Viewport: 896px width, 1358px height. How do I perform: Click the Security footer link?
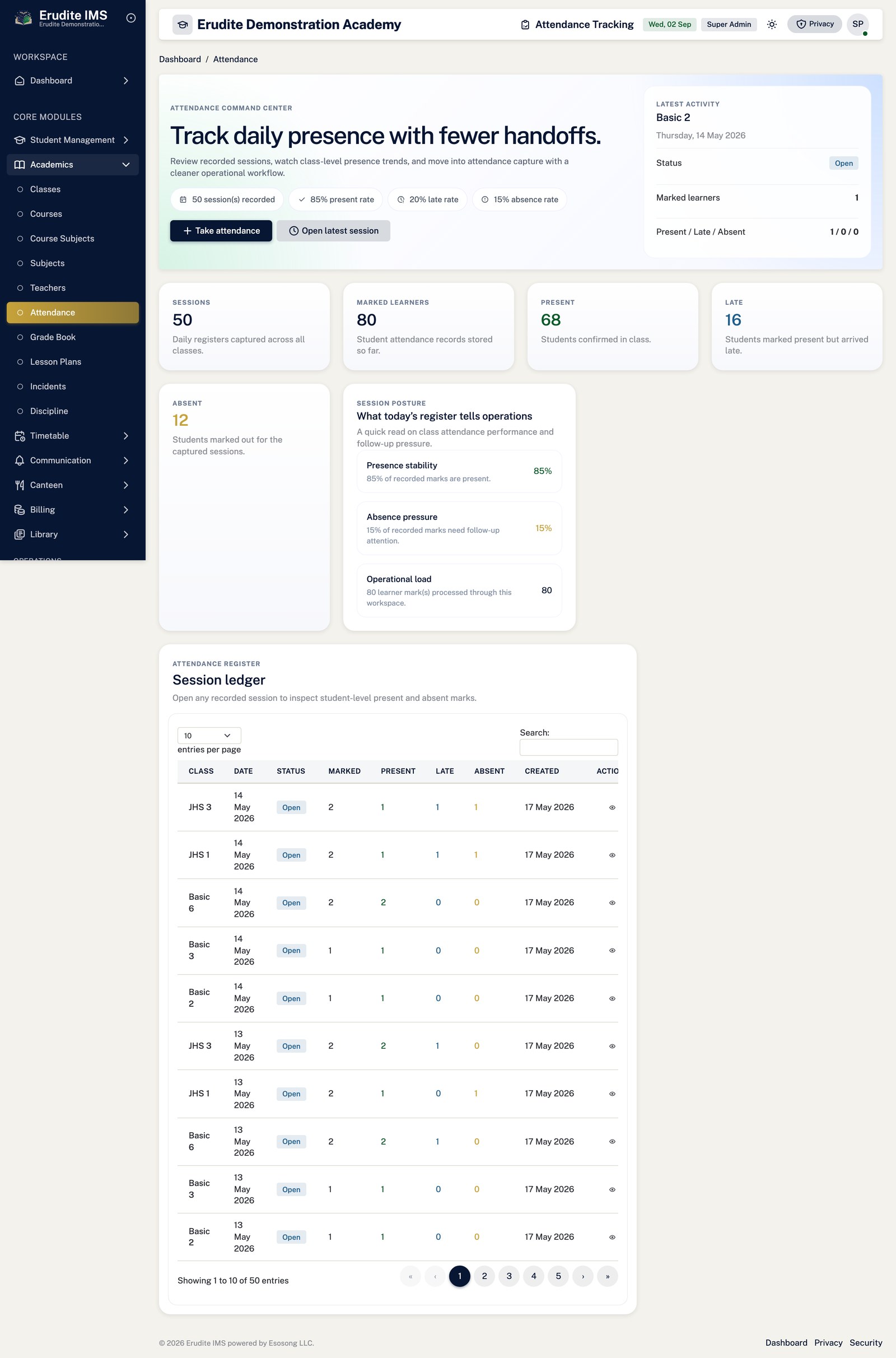tap(866, 1342)
